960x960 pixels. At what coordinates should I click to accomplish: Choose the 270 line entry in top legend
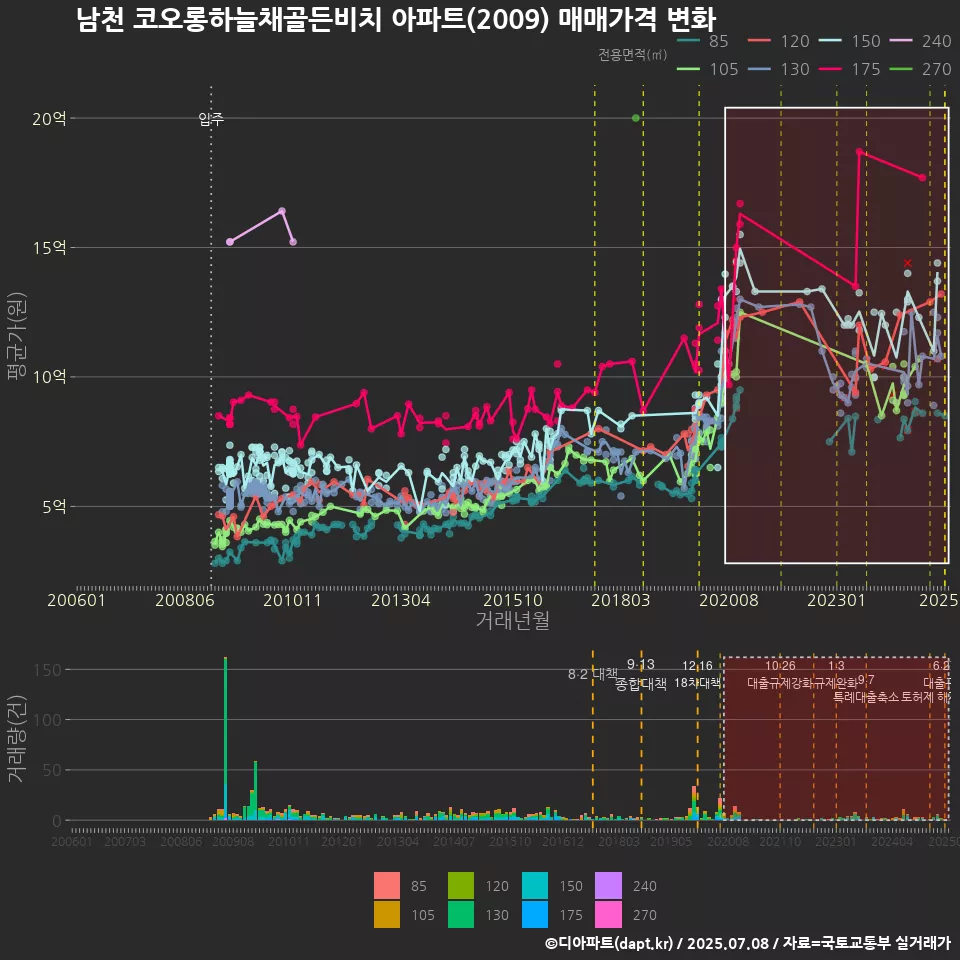(921, 69)
